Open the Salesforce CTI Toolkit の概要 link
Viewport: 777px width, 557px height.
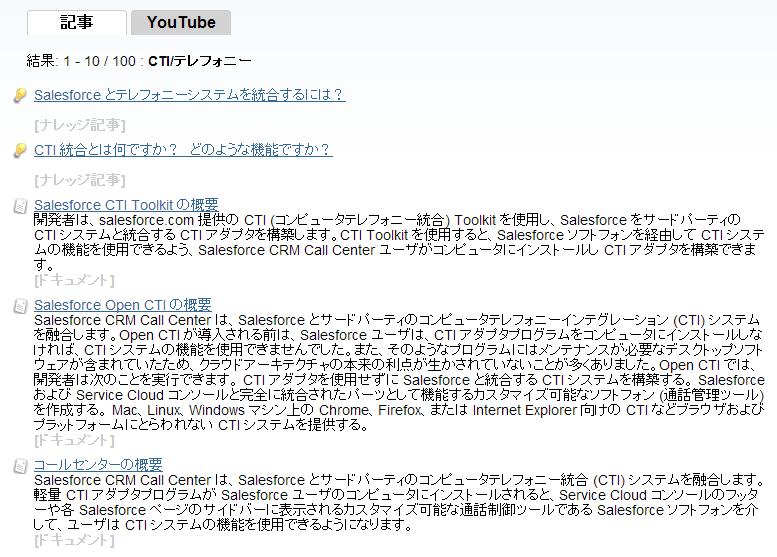[126, 205]
